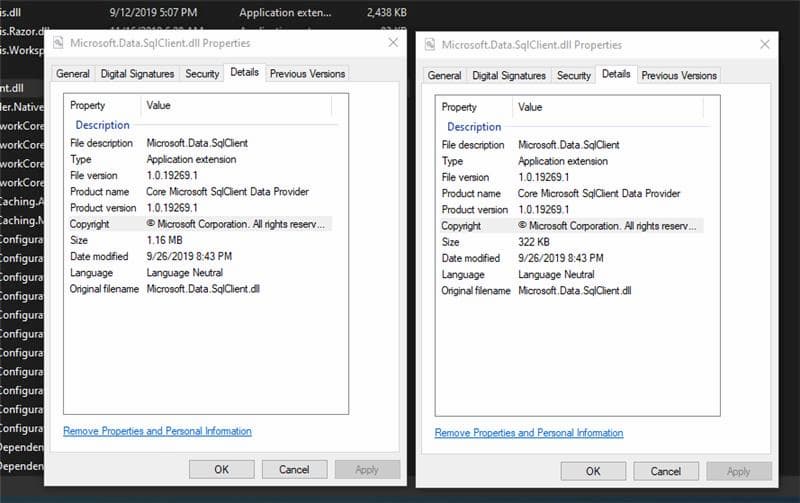The width and height of the screenshot is (800, 503).
Task: Click Cancel in the left Properties window
Action: (294, 469)
